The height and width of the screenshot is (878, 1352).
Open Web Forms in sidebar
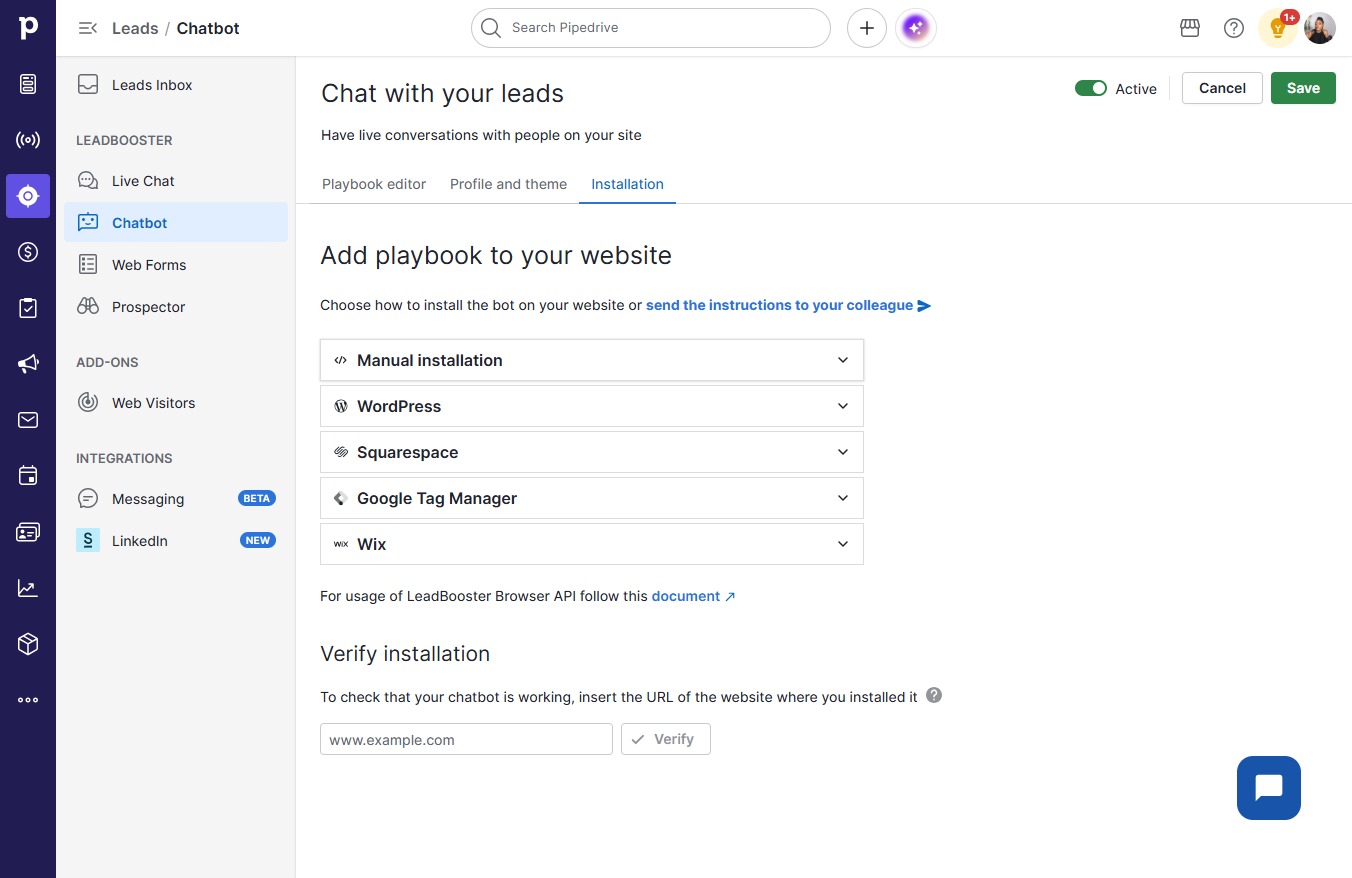176,265
